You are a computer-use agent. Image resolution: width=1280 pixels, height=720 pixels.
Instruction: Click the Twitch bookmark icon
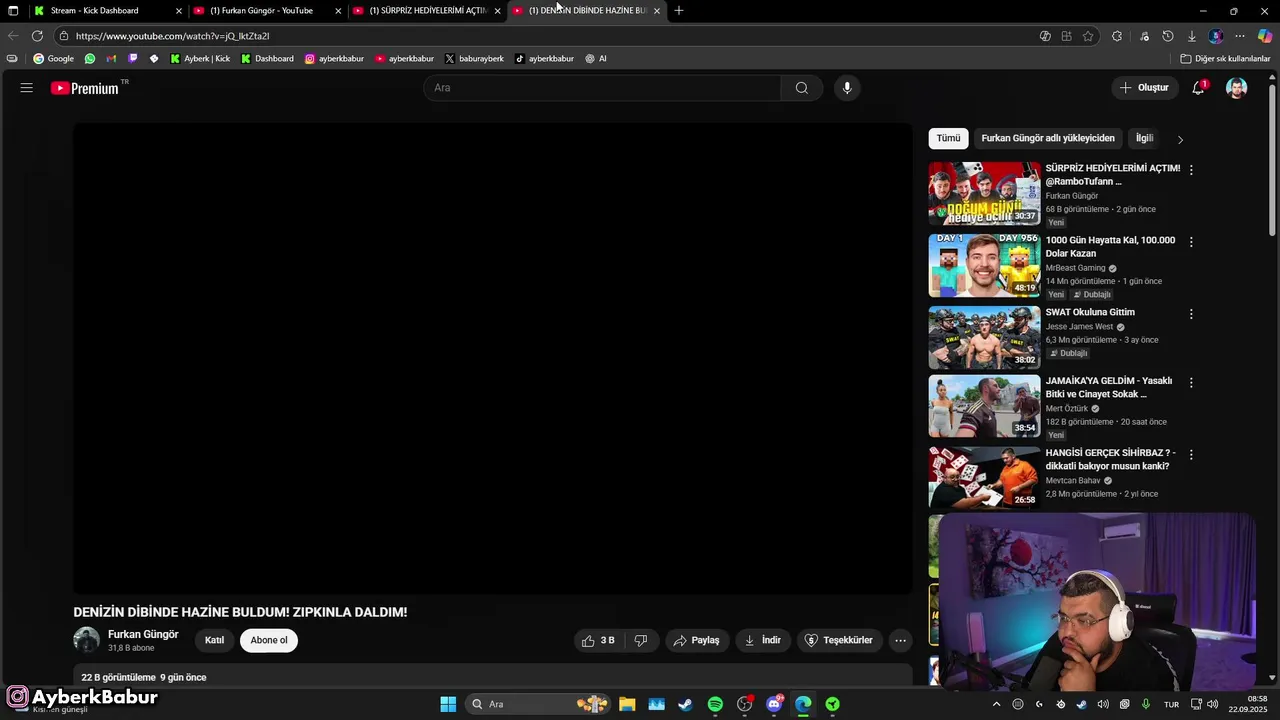(x=133, y=59)
